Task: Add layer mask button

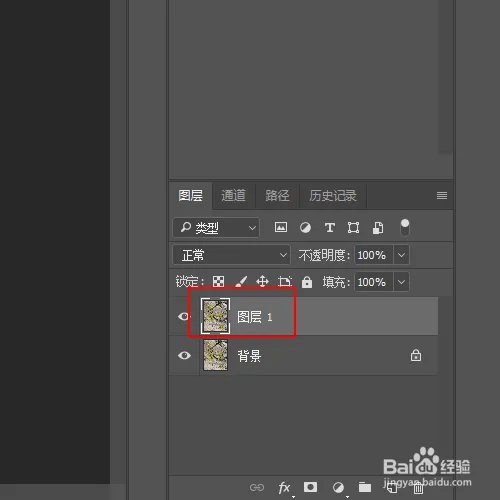Action: coord(310,487)
